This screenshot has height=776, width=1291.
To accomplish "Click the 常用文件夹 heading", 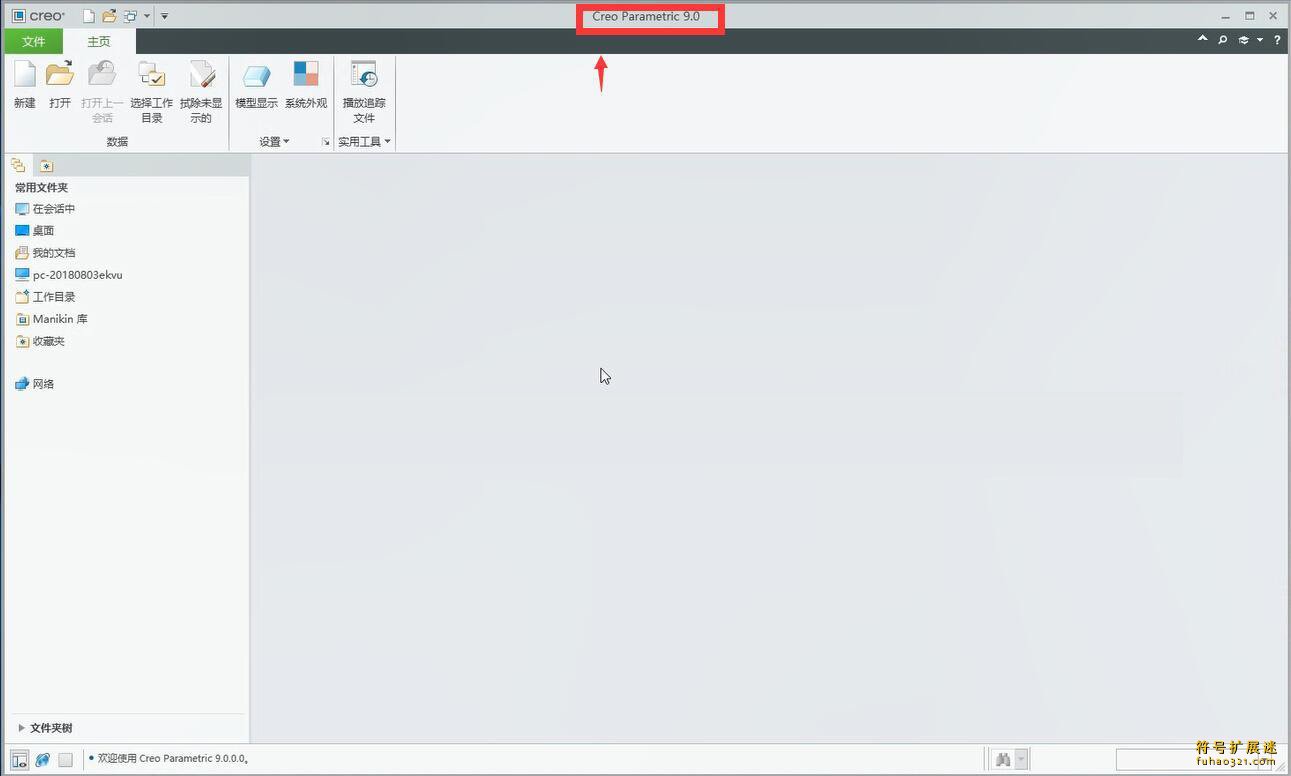I will click(41, 187).
